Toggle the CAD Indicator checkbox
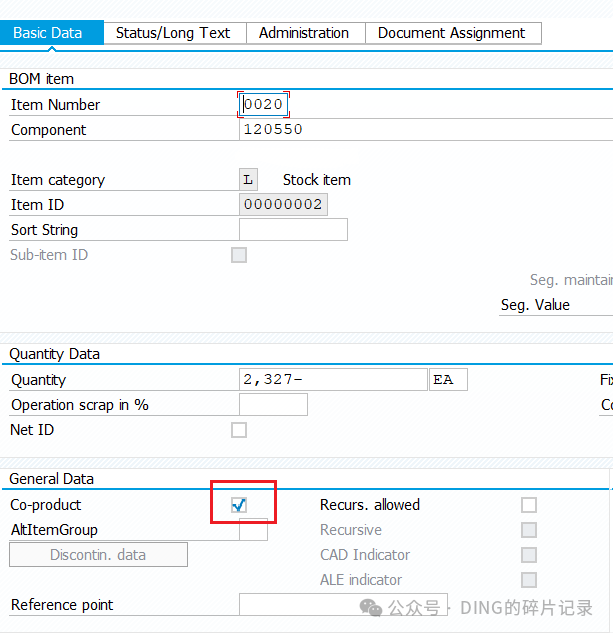Viewport: 613px width, 633px height. click(529, 555)
